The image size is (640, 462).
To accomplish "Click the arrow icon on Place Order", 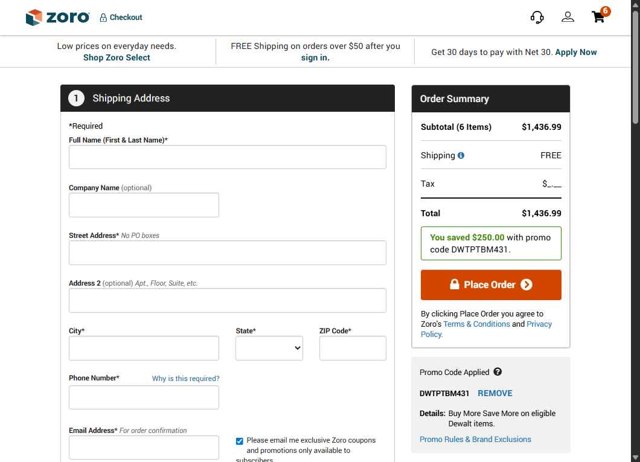I will (x=527, y=285).
